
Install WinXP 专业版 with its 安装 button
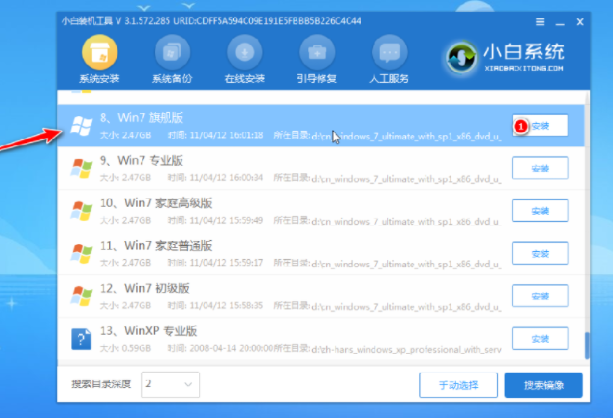coord(540,338)
